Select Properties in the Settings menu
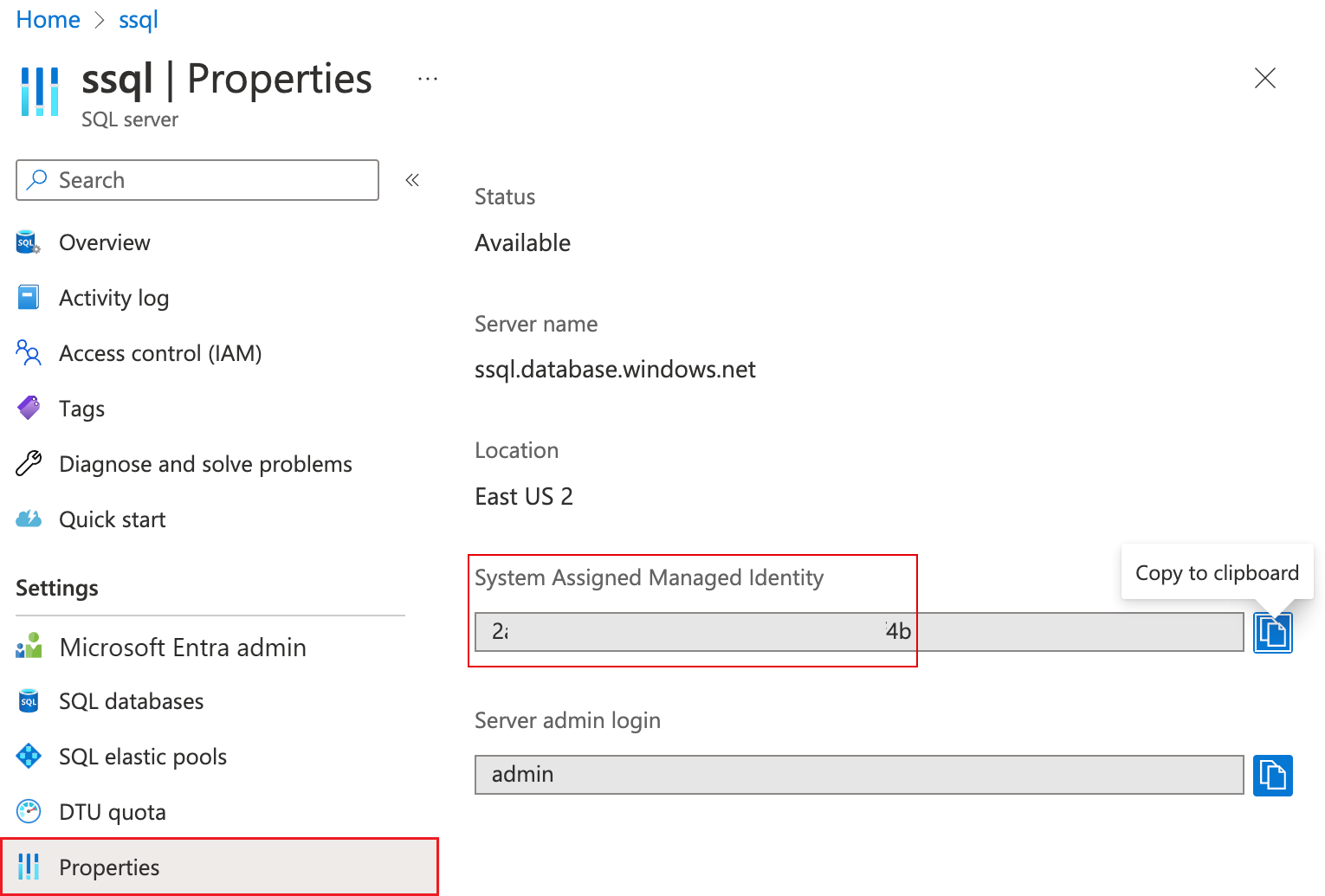This screenshot has height=896, width=1325. coord(109,867)
